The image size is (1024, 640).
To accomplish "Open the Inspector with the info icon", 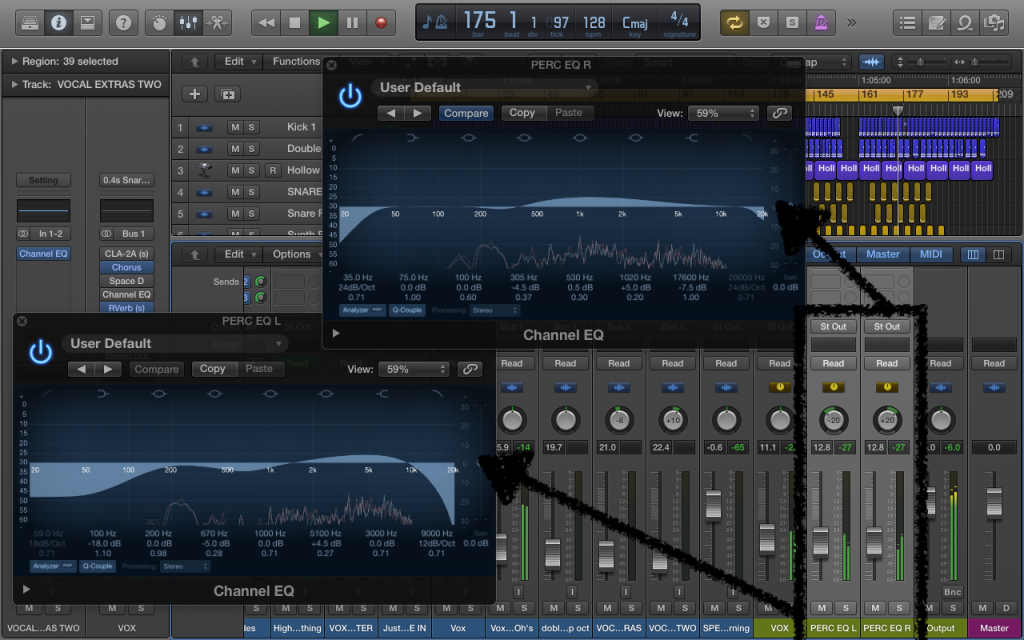I will (x=58, y=21).
